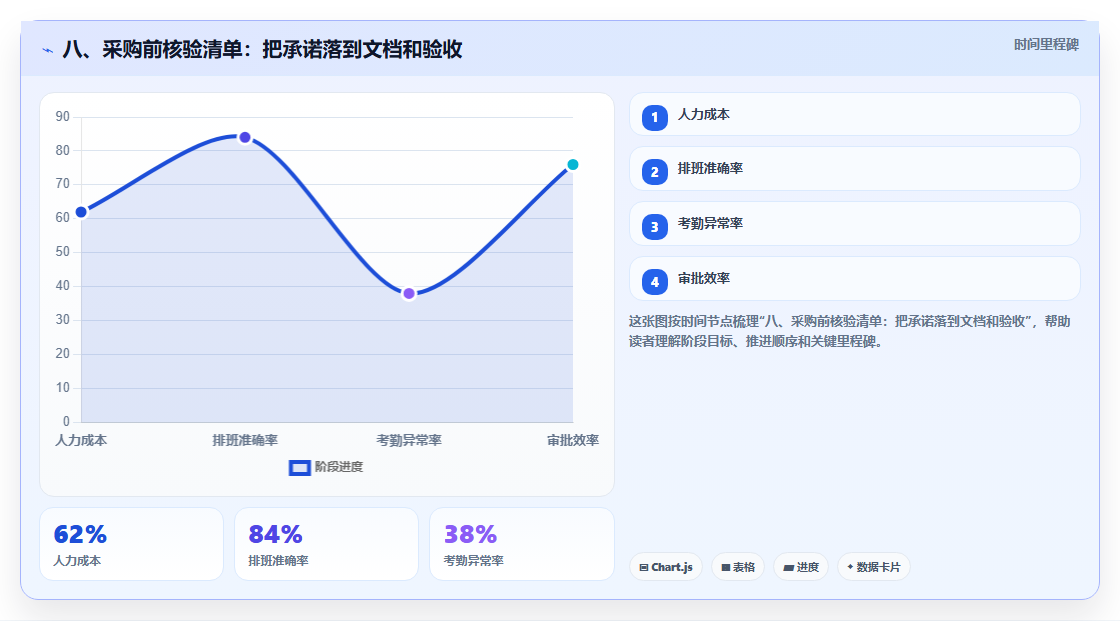Click the number 4 badge for 审批效率

point(654,282)
